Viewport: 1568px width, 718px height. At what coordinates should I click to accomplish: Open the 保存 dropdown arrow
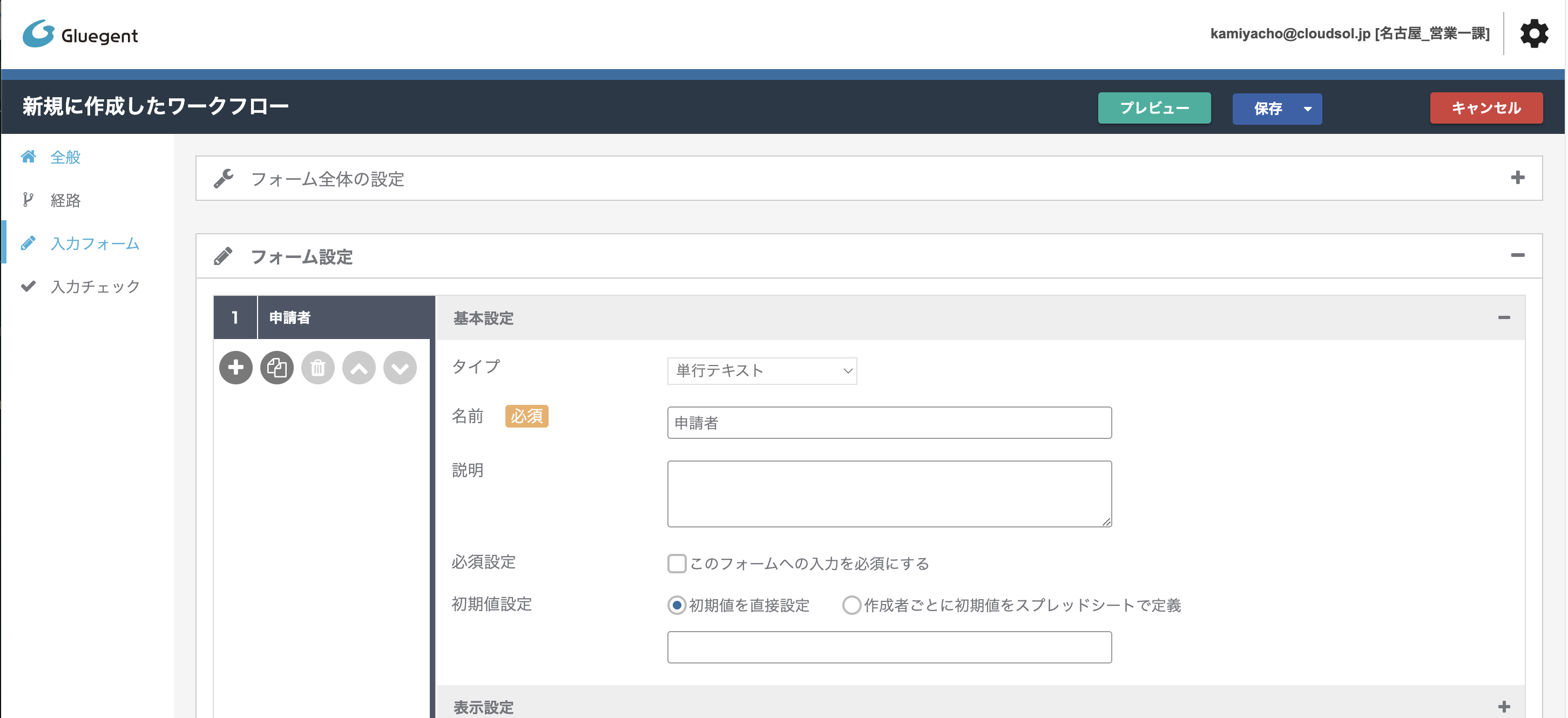1308,109
